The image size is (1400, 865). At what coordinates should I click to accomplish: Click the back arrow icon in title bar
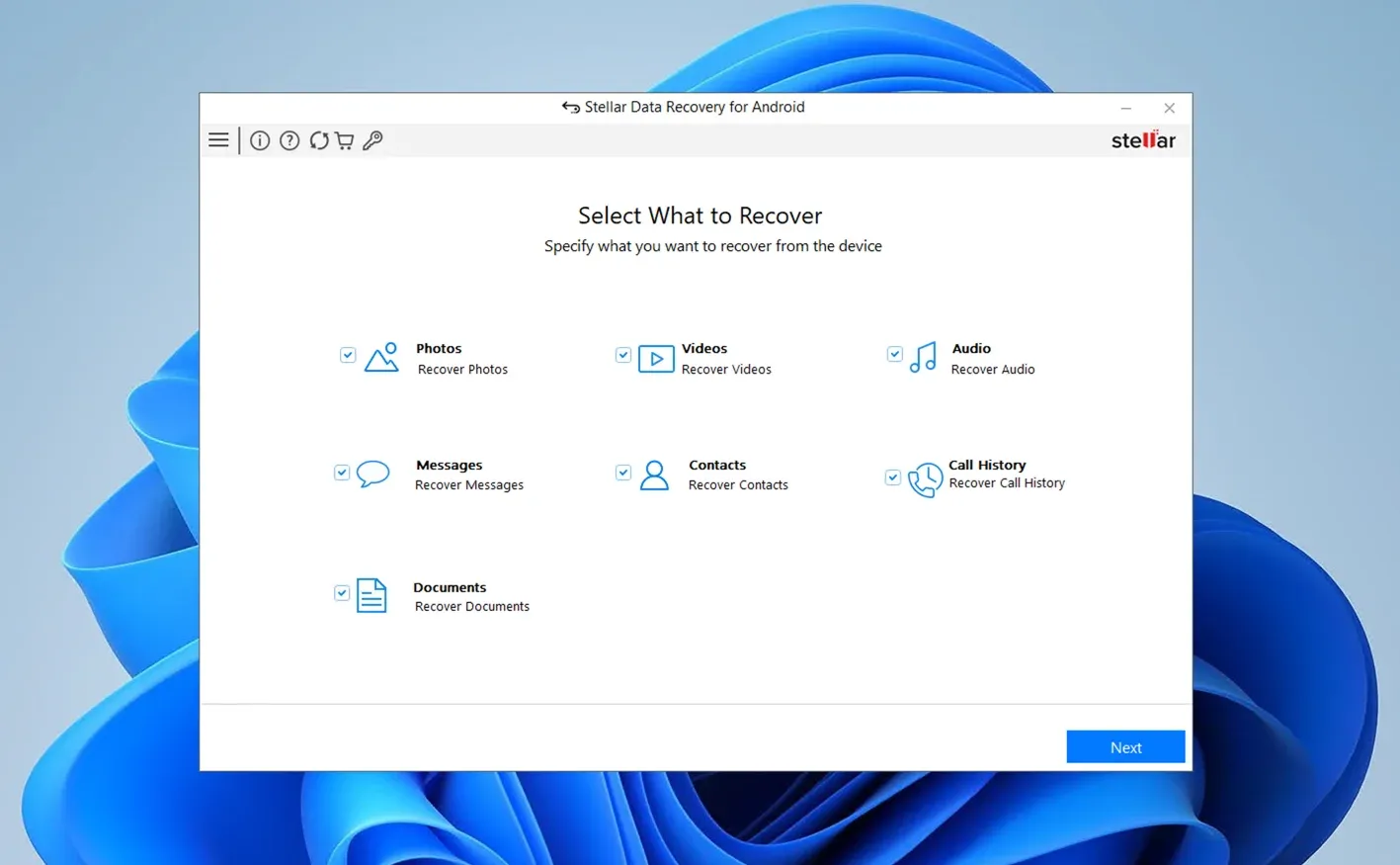click(x=570, y=107)
